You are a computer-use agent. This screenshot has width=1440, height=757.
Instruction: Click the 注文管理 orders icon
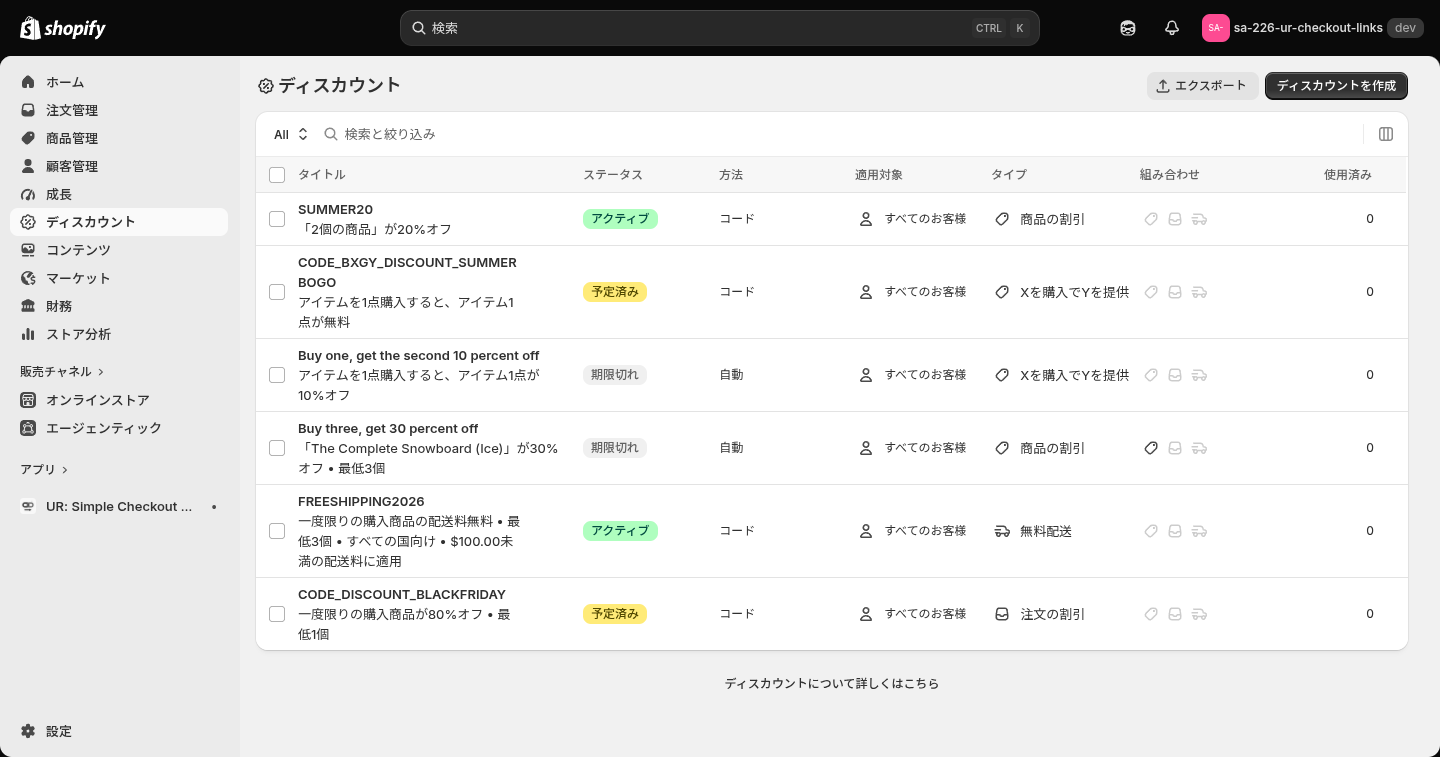click(x=28, y=110)
